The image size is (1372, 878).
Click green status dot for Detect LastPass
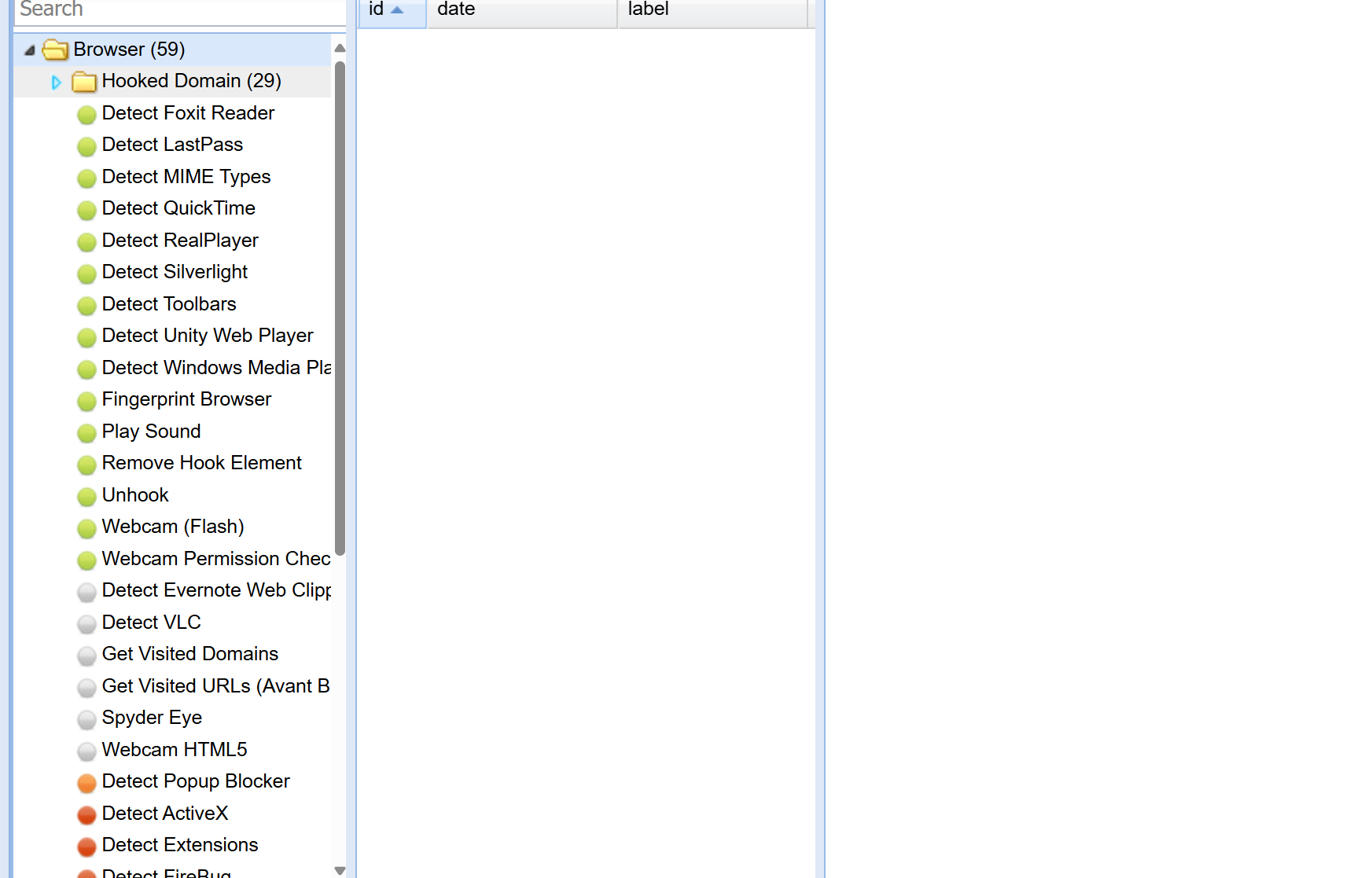coord(87,146)
